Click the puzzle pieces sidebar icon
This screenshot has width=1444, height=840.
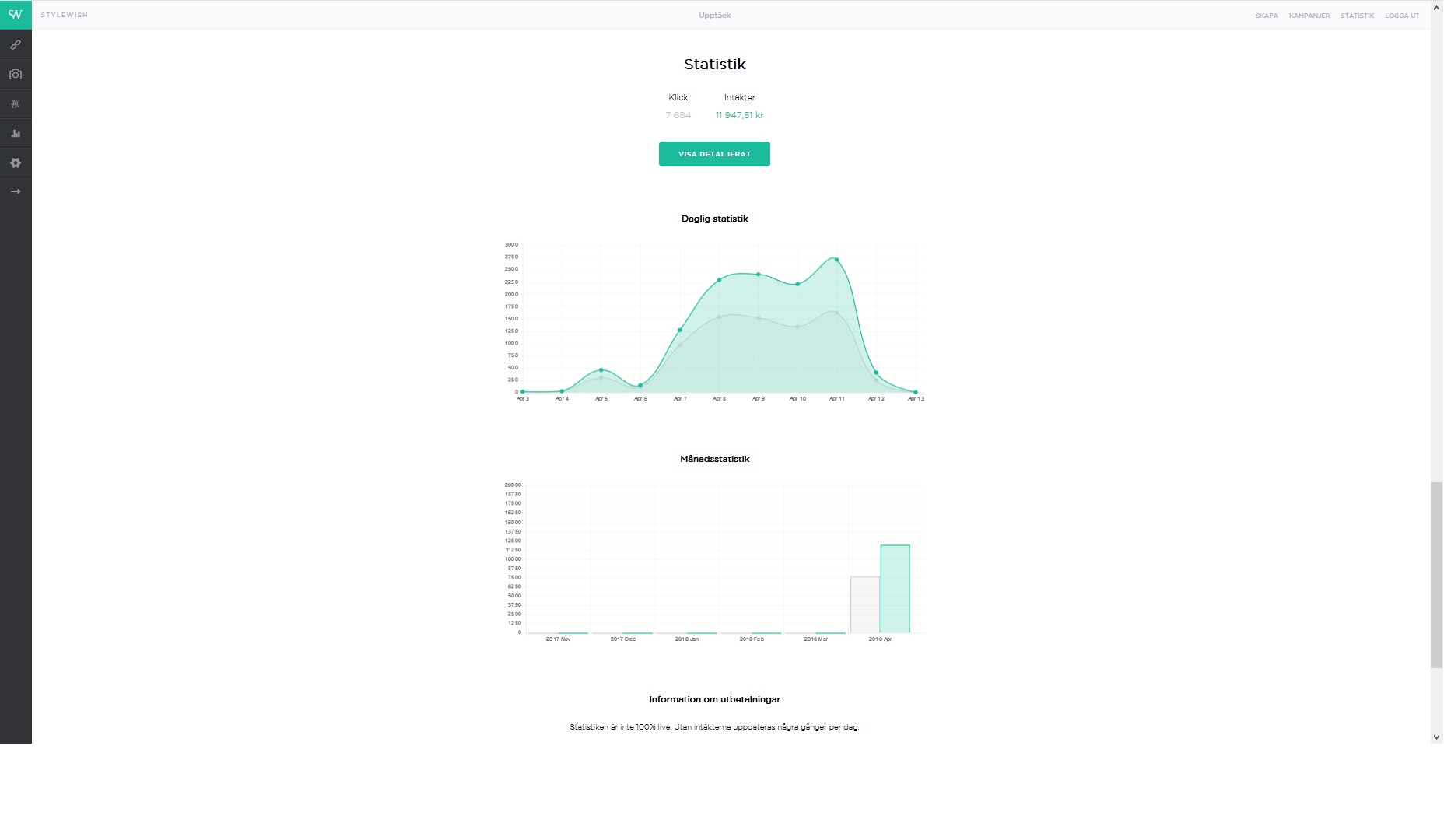coord(16,104)
